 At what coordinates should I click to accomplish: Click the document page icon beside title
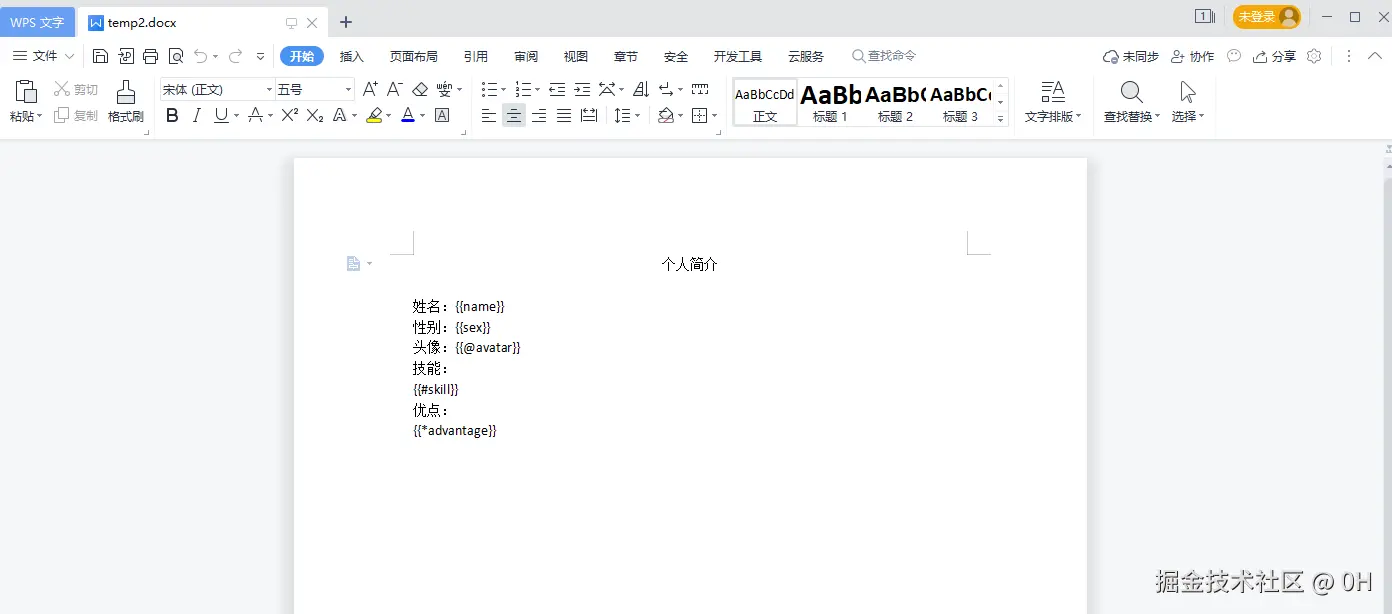353,264
